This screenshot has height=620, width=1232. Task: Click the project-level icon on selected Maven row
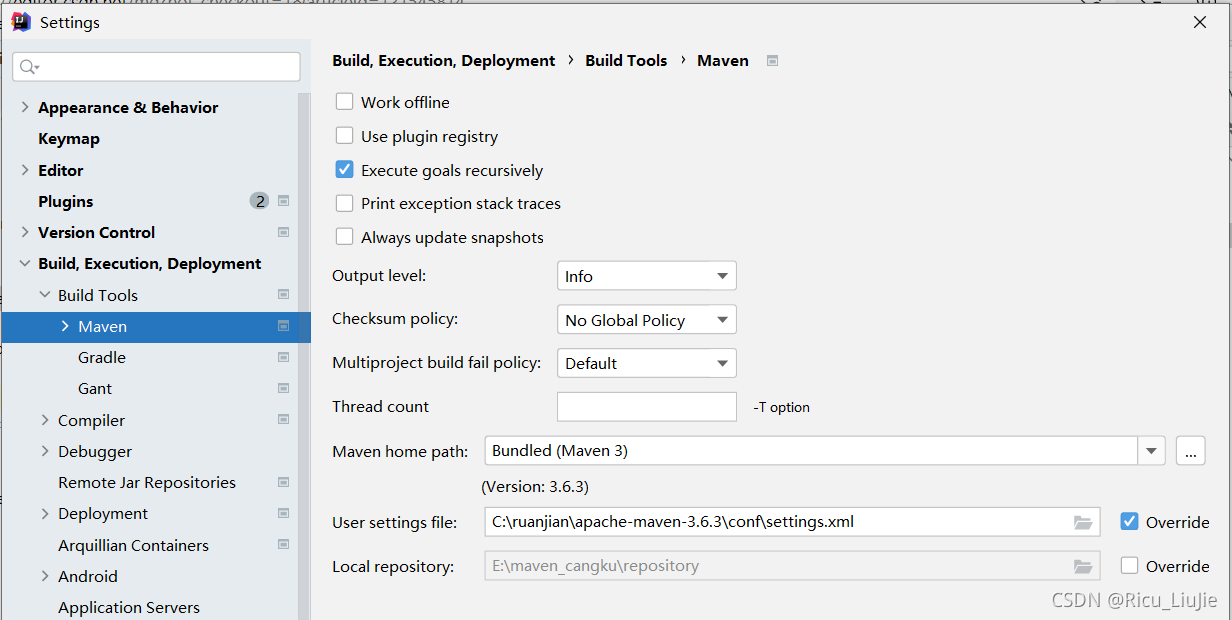pos(284,326)
